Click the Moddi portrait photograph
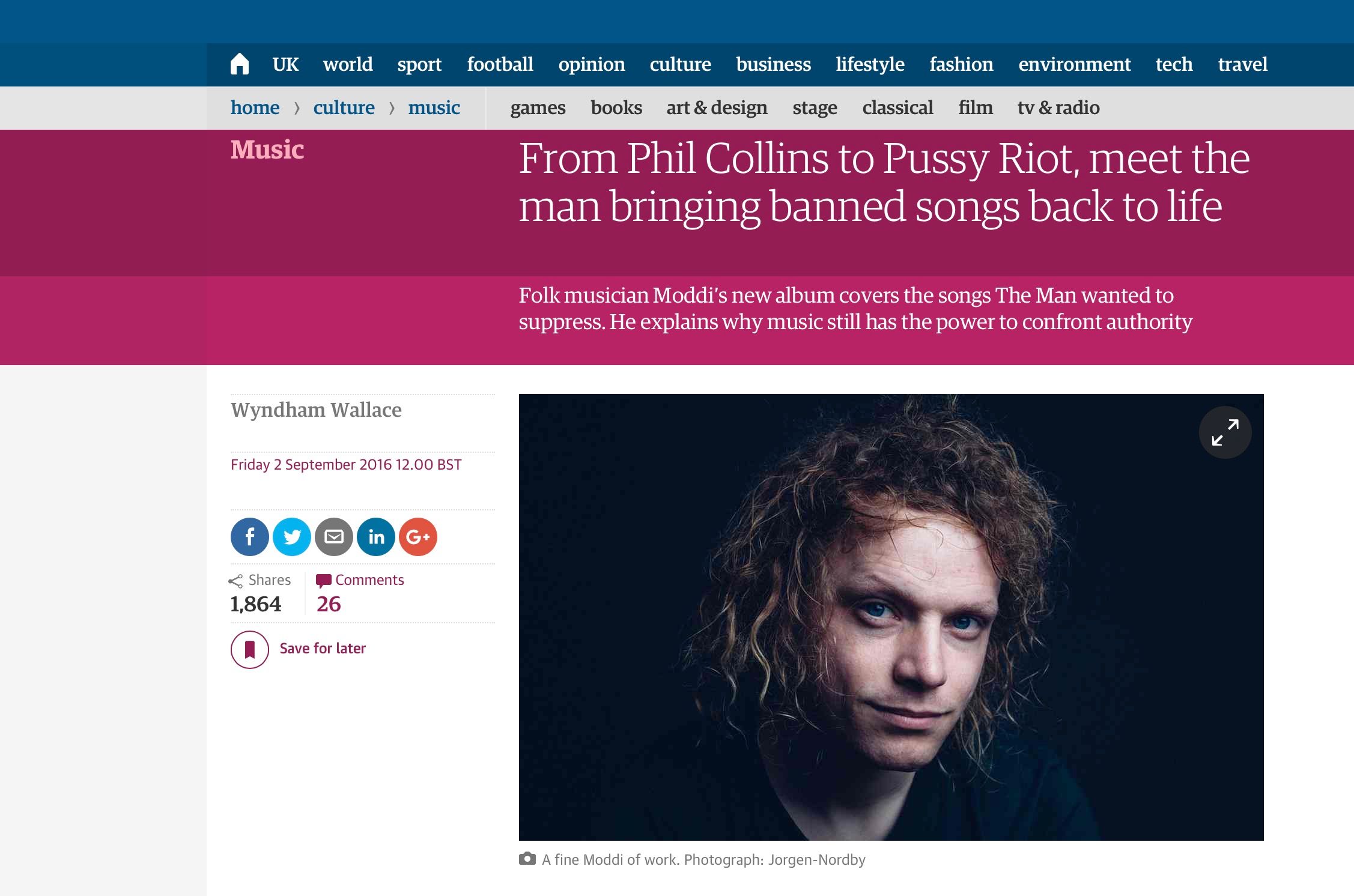 point(891,617)
